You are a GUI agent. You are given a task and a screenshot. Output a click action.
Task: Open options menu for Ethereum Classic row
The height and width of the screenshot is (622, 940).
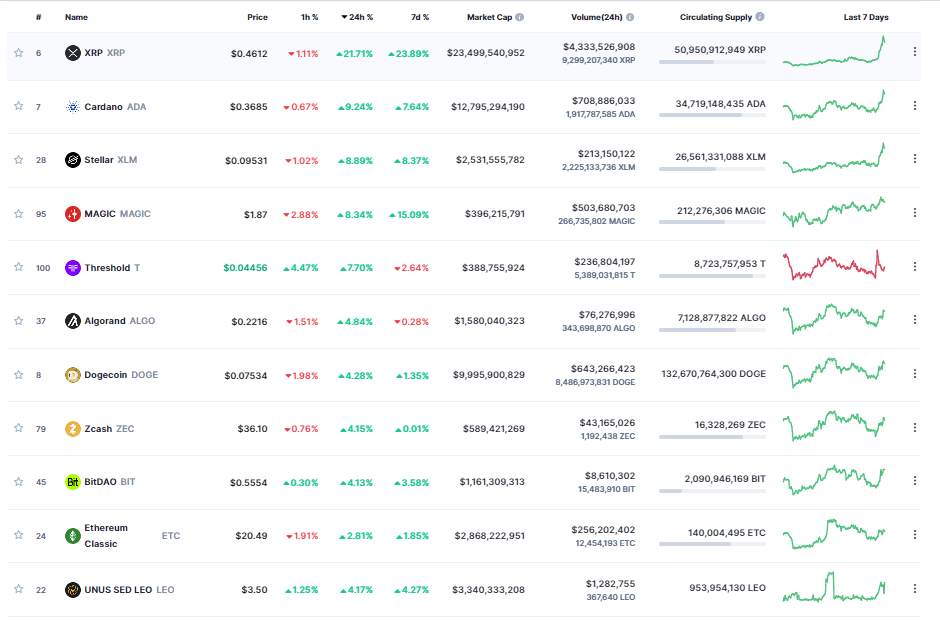click(x=915, y=535)
